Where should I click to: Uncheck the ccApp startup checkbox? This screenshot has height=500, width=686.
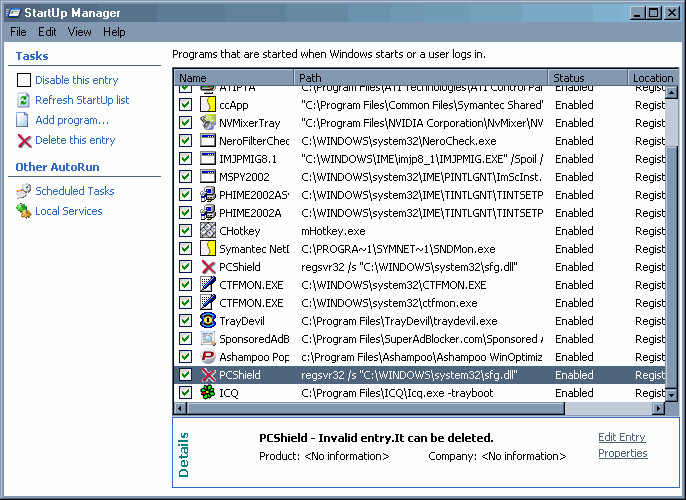pyautogui.click(x=186, y=105)
